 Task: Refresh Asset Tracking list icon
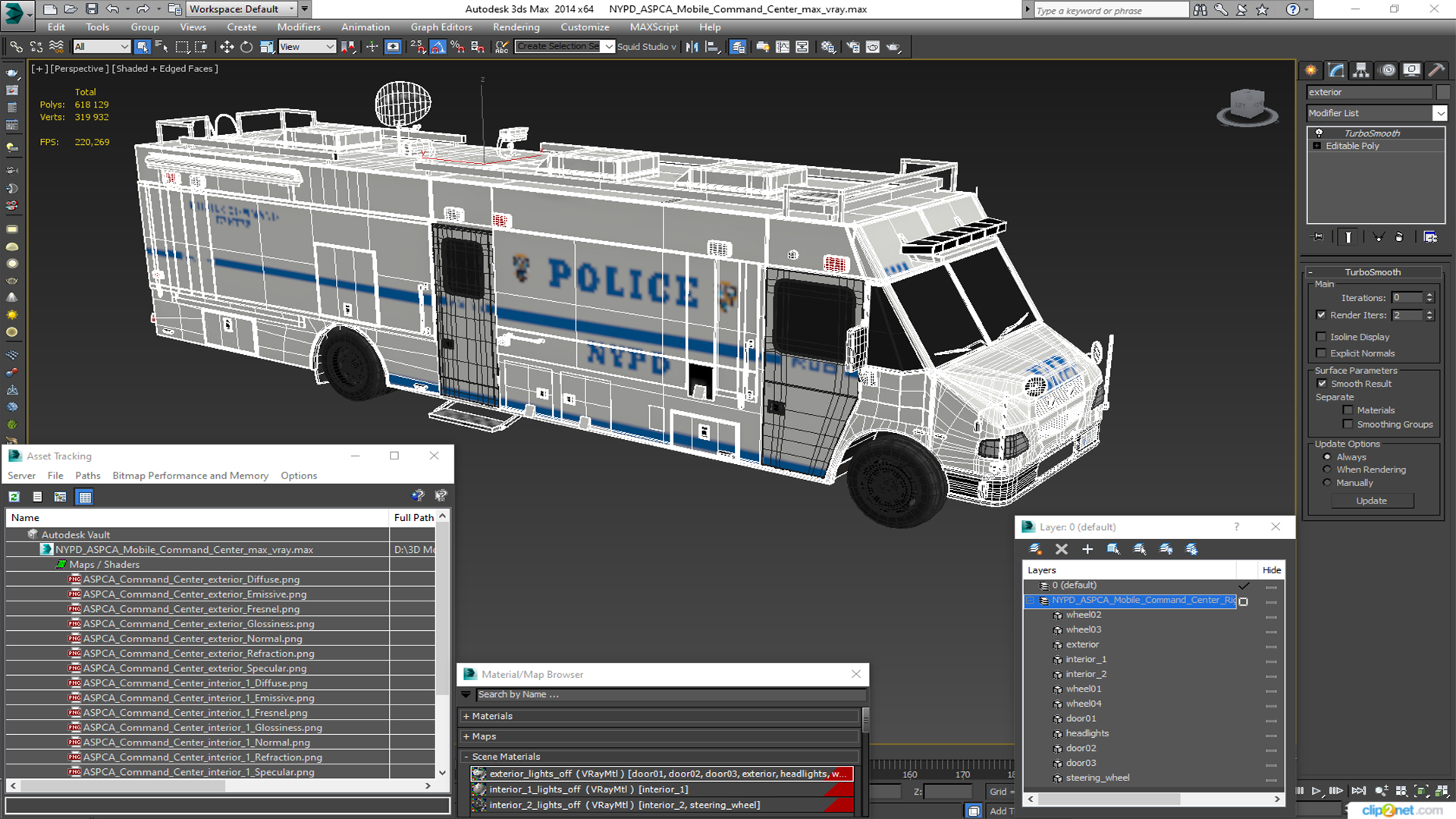coord(14,497)
